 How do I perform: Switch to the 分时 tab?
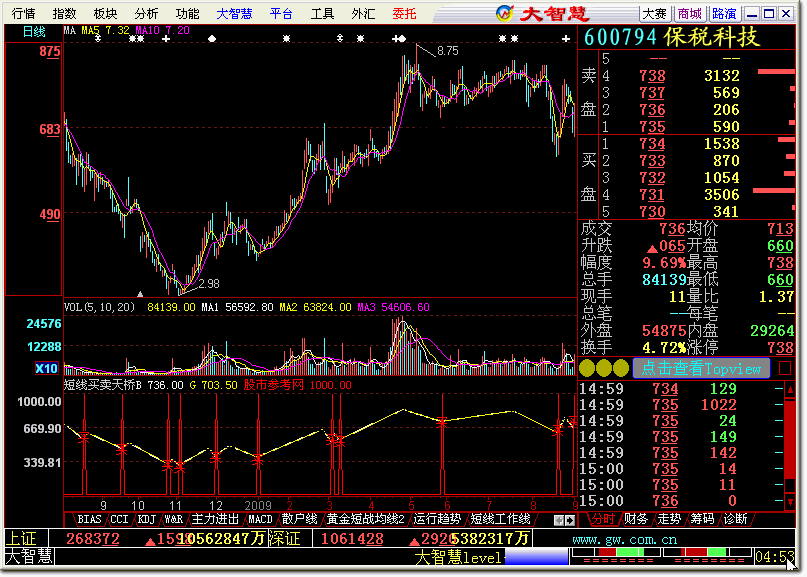(x=602, y=519)
